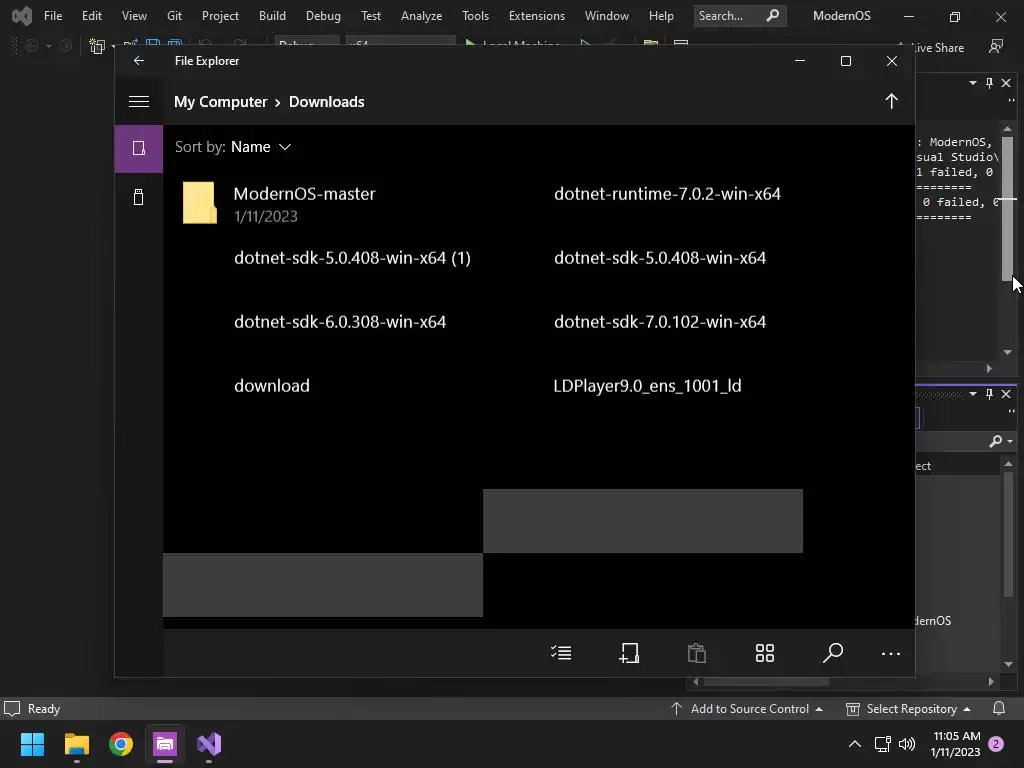
Task: Open the Extensions menu
Action: click(x=537, y=16)
